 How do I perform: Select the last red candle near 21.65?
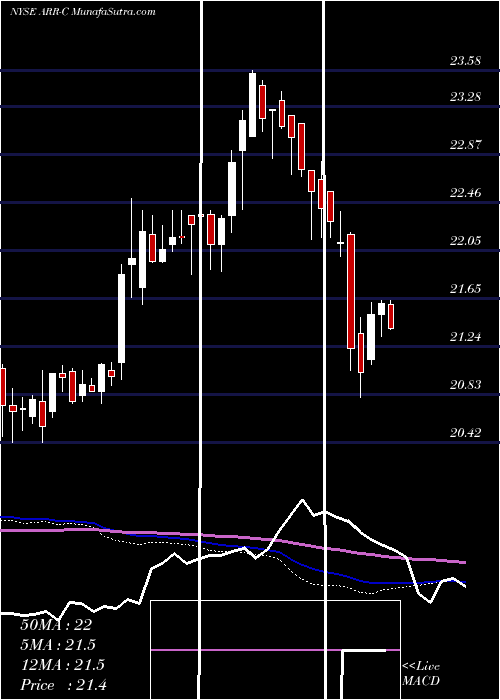click(x=391, y=316)
